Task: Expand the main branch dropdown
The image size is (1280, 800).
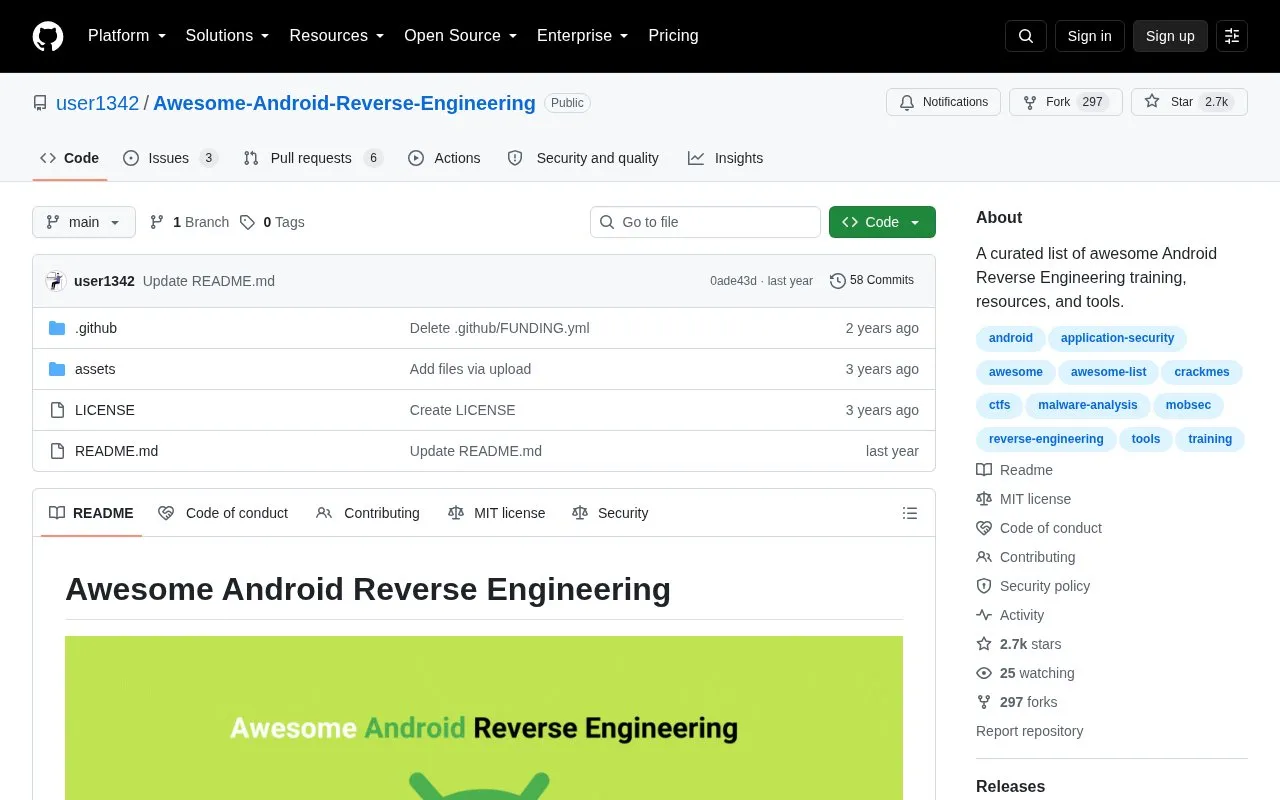Action: coord(84,222)
